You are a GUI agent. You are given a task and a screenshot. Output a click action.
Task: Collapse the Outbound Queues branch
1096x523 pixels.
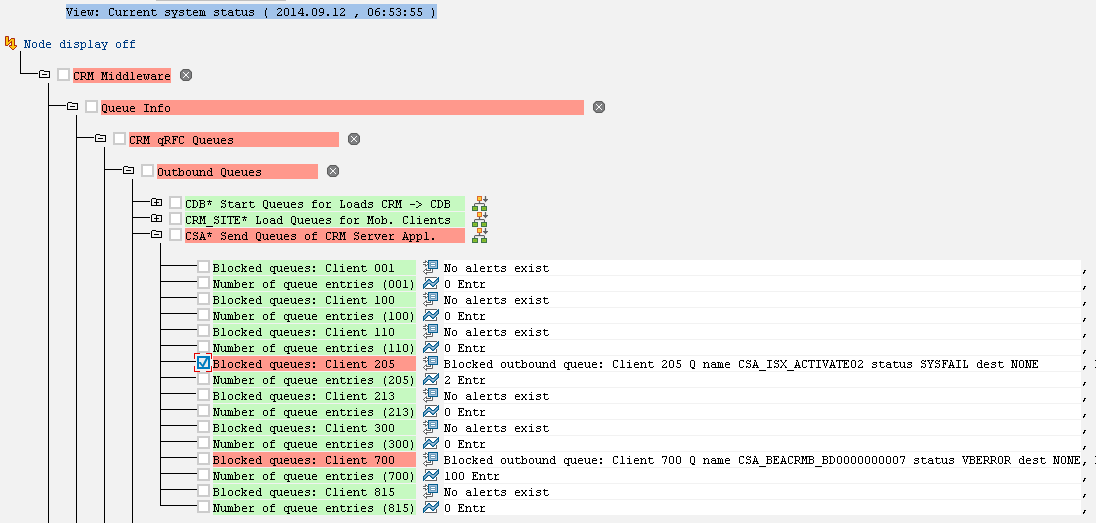(129, 171)
